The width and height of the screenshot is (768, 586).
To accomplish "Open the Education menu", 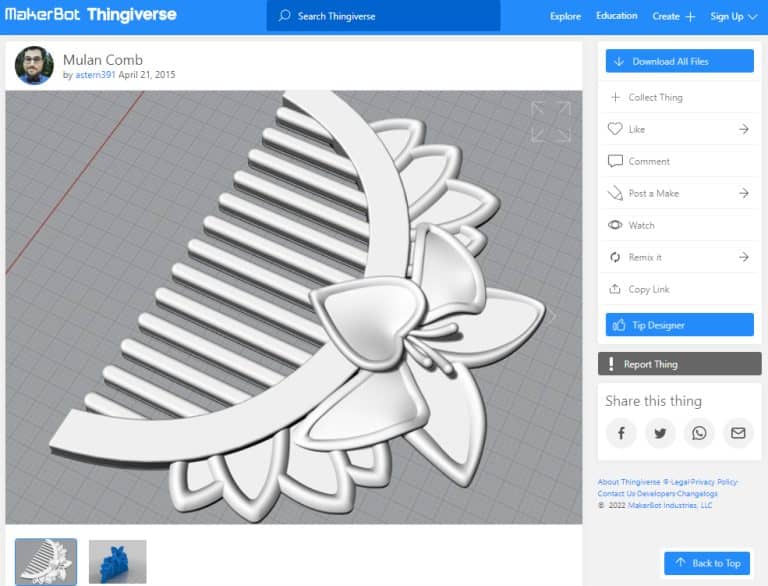I will pyautogui.click(x=617, y=16).
